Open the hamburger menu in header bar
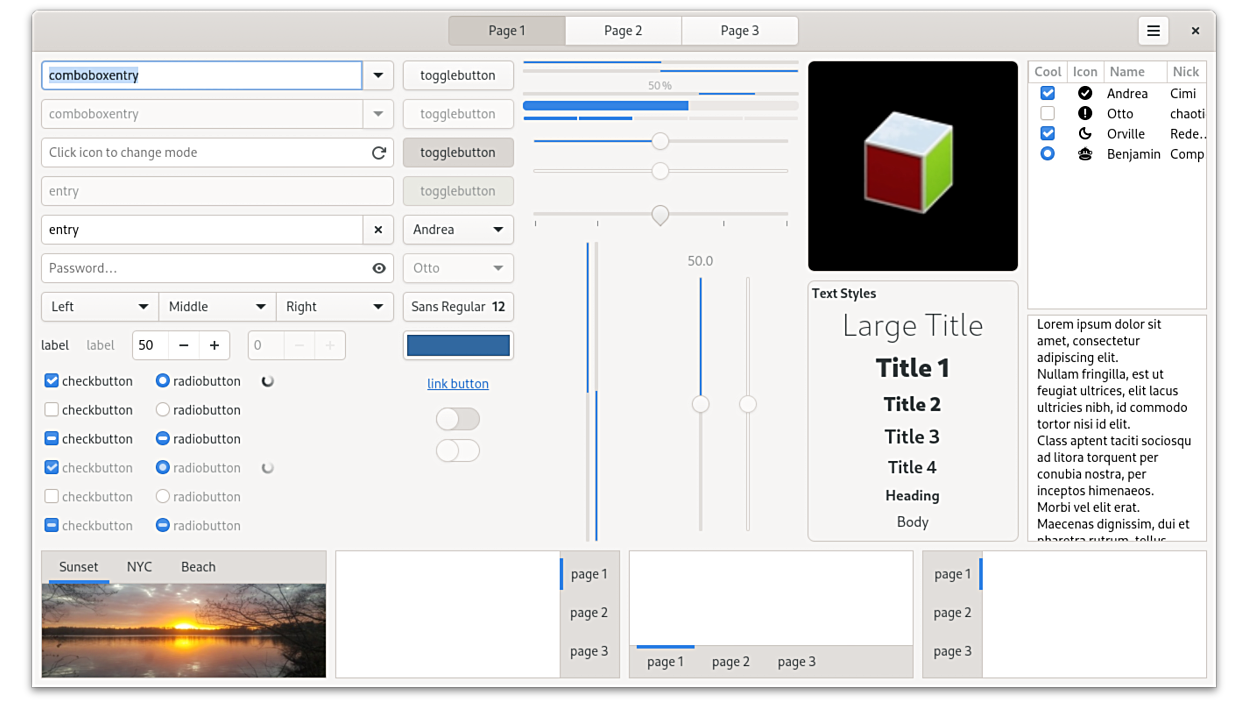This screenshot has width=1248, height=702. coord(1153,31)
